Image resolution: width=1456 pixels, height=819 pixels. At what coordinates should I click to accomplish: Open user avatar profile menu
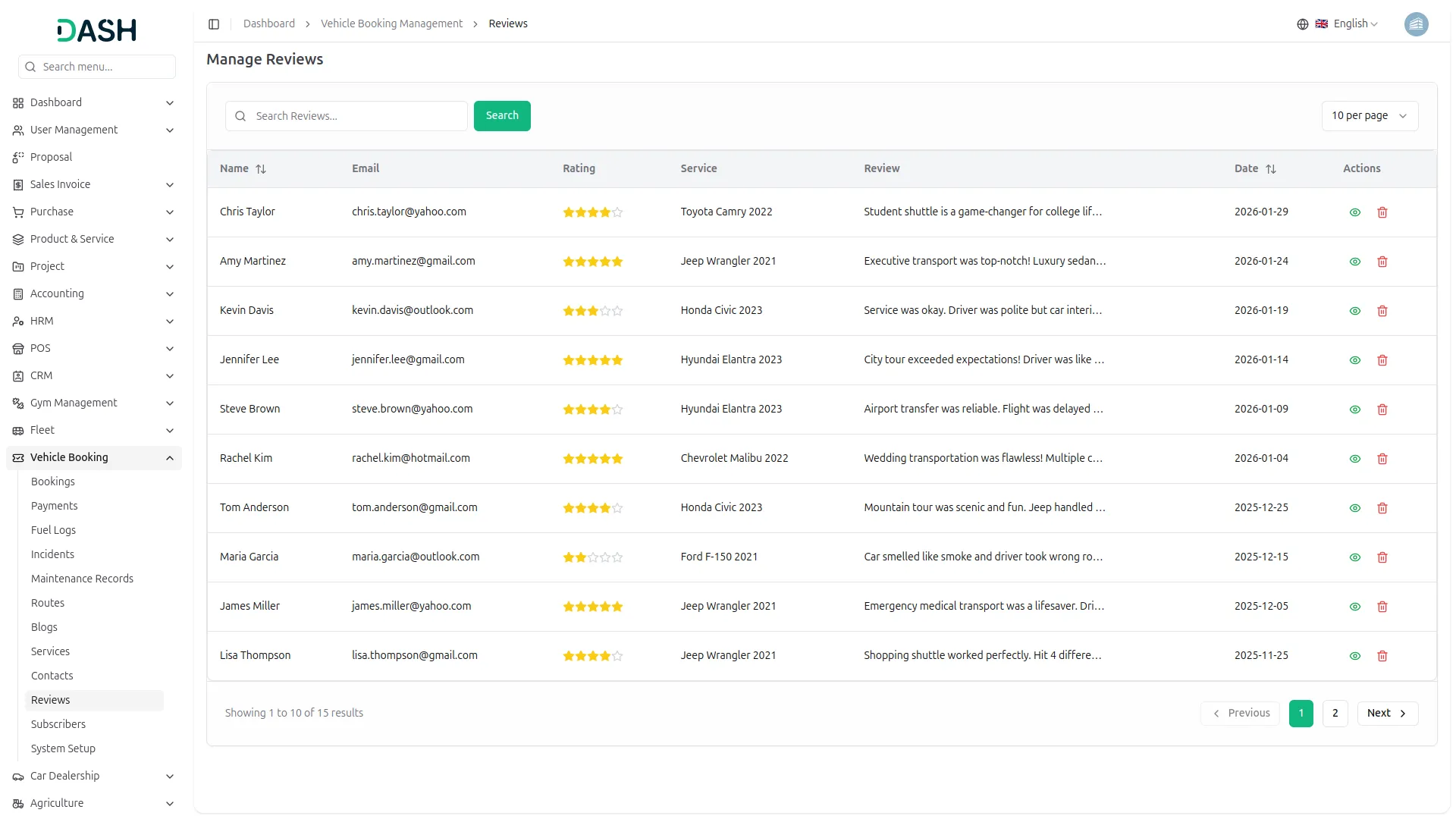[1416, 24]
